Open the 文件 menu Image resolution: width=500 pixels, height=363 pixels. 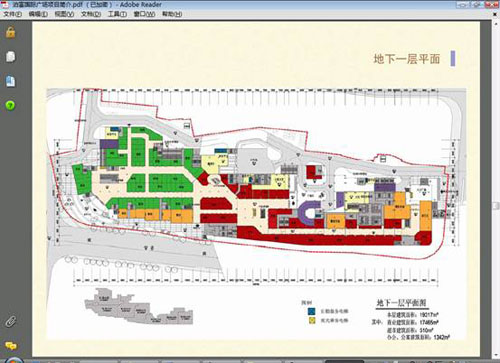(12, 14)
